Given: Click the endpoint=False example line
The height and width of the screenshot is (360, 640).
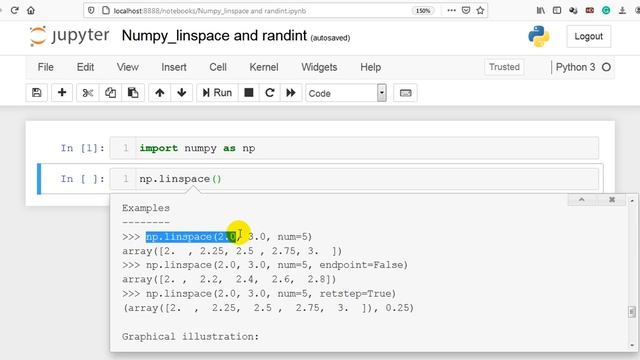Looking at the screenshot, I should (264, 265).
